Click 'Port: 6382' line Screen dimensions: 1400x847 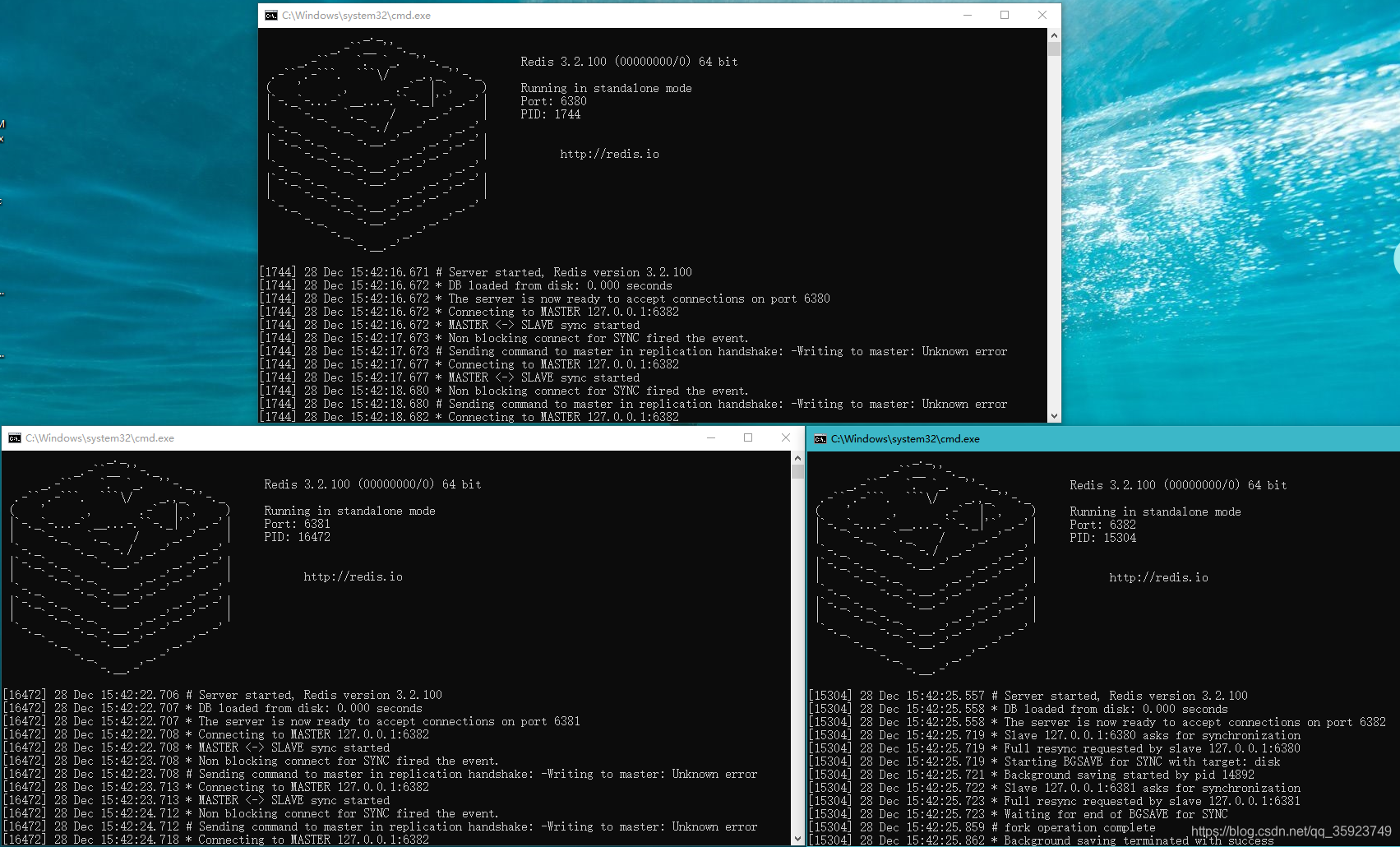coord(1102,525)
